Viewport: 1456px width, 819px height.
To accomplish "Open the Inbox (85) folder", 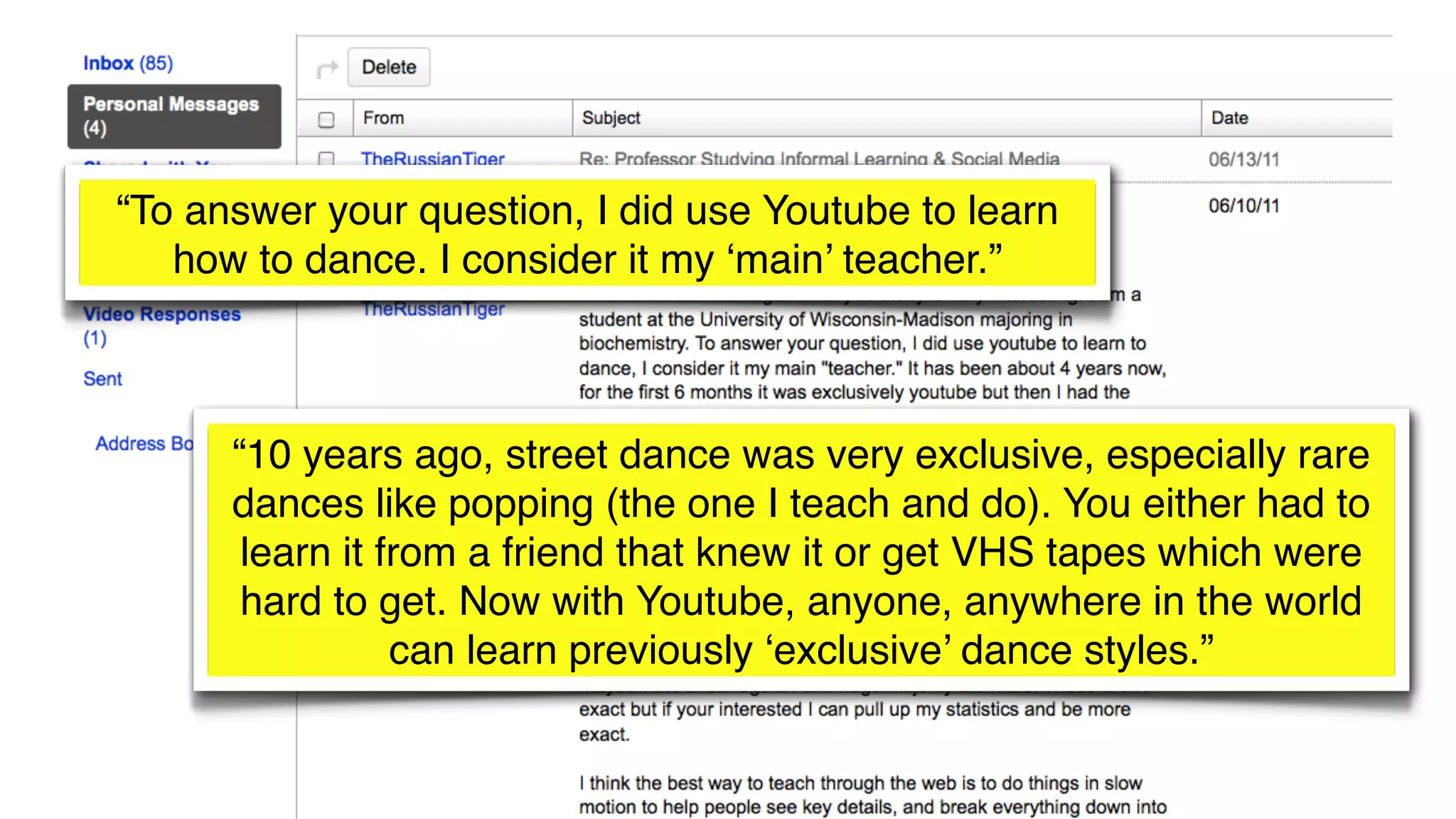I will pos(128,63).
